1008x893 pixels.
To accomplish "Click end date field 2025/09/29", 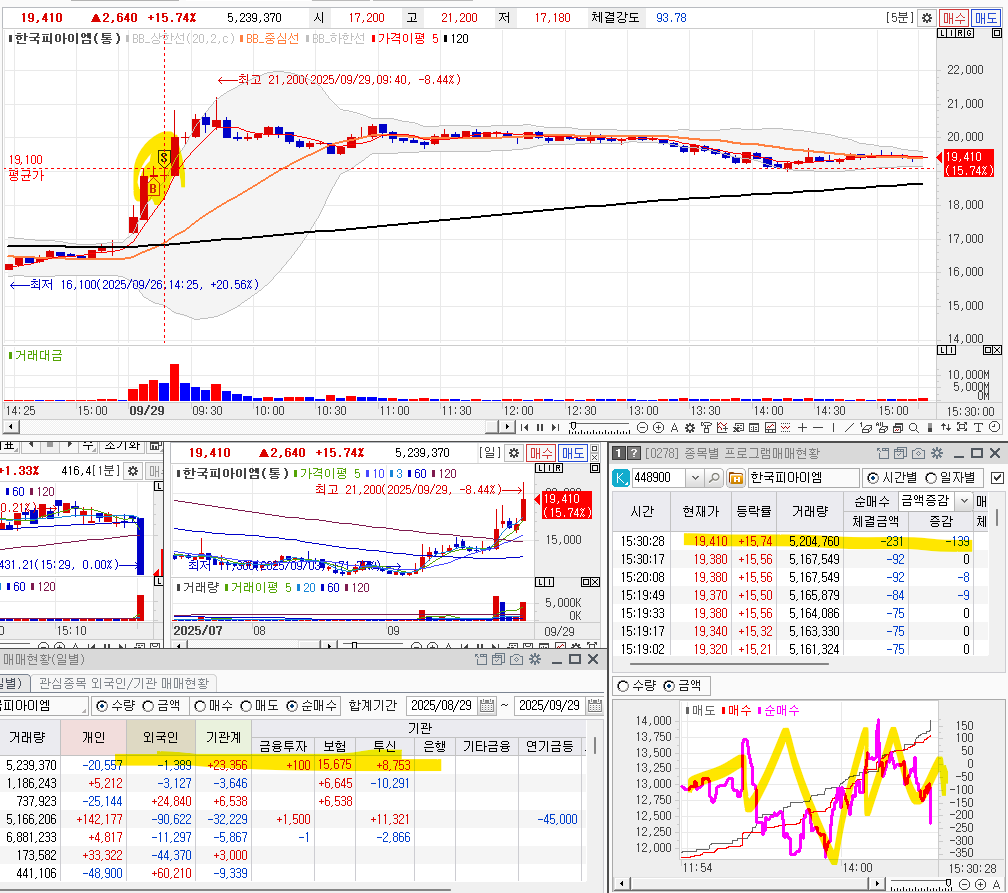I will (x=550, y=706).
